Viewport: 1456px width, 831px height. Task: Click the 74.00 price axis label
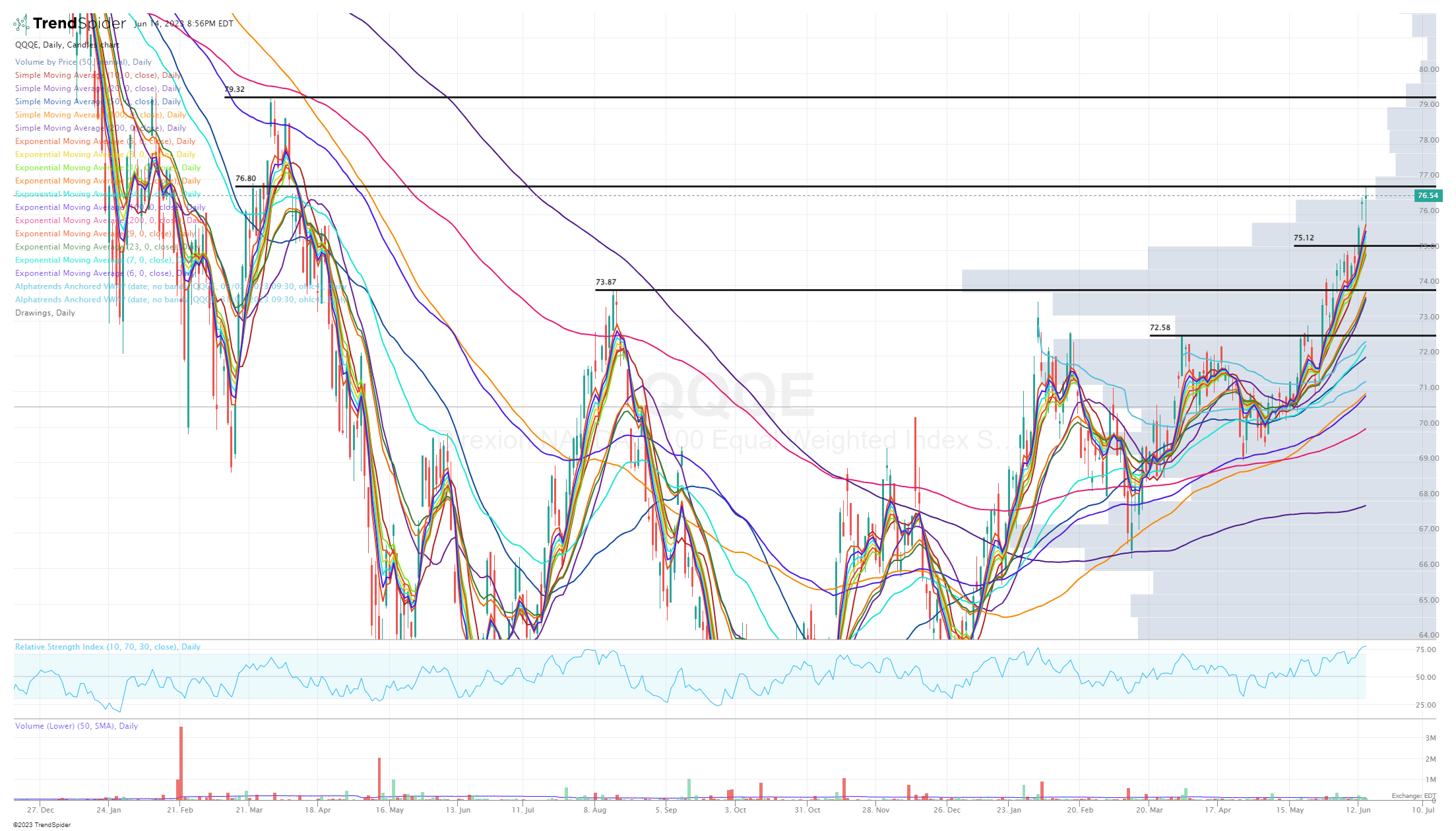coord(1429,282)
